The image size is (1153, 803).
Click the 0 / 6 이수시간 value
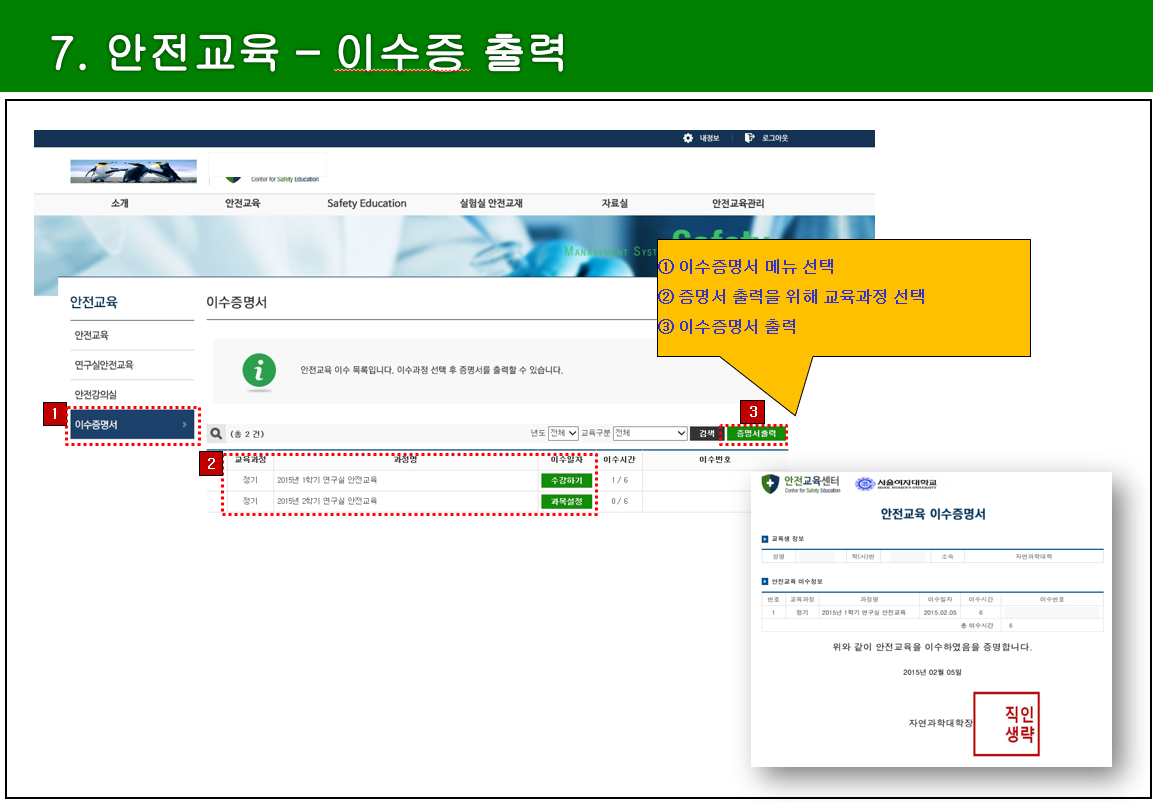point(620,502)
